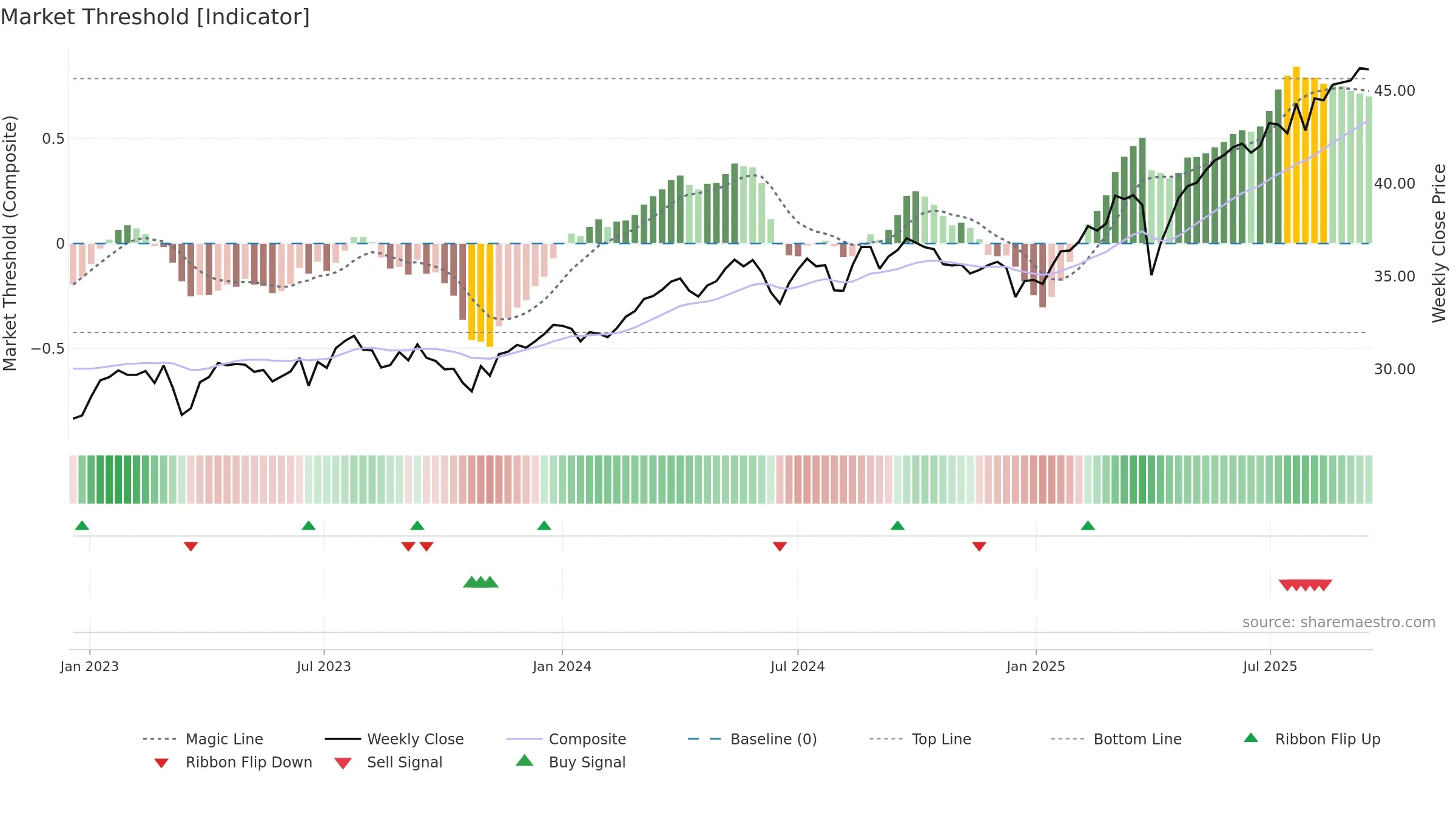Click the −0.5 composite axis label
The width and height of the screenshot is (1456, 819).
pos(47,349)
